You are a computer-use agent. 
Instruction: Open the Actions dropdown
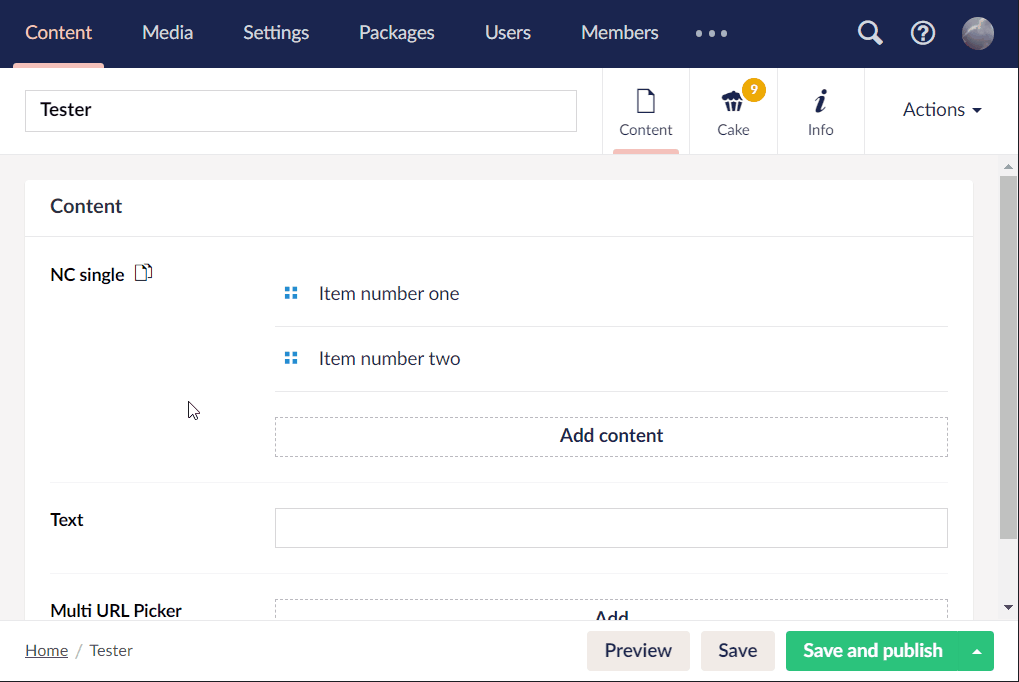940,110
